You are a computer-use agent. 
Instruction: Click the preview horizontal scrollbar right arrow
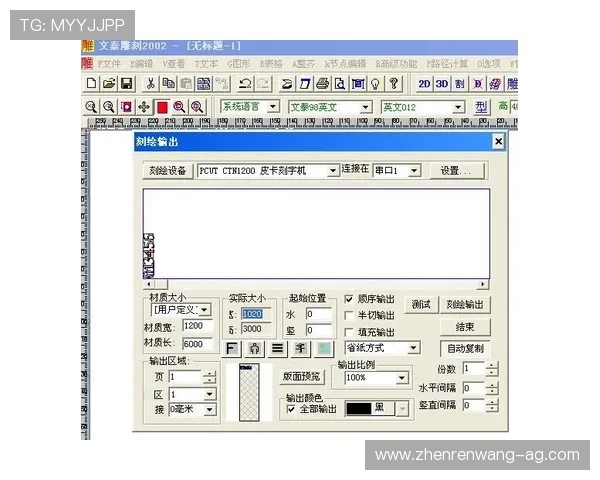click(x=483, y=284)
